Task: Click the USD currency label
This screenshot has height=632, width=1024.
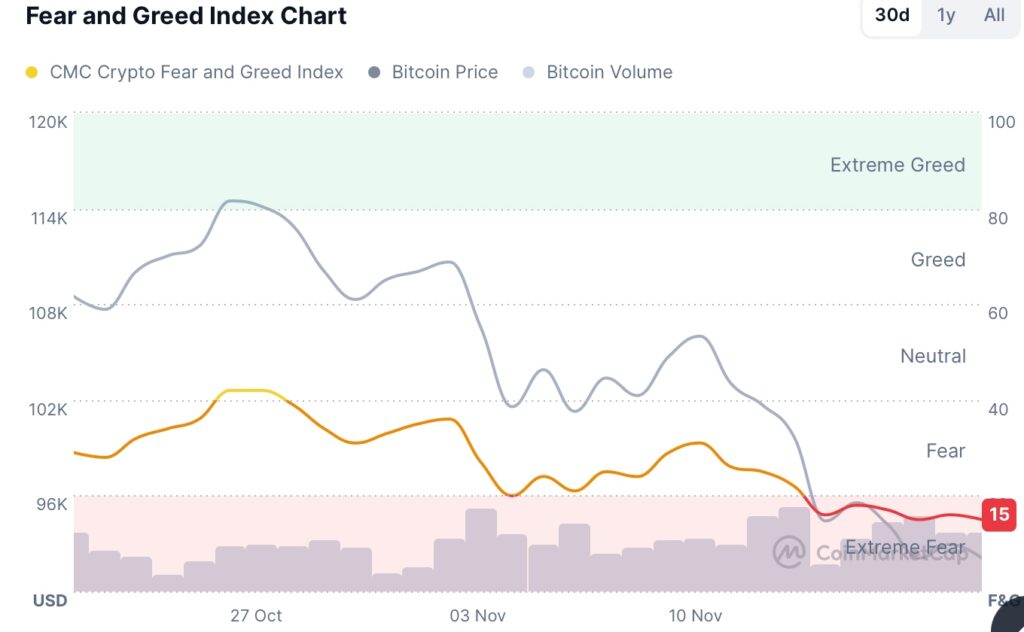Action: [52, 600]
